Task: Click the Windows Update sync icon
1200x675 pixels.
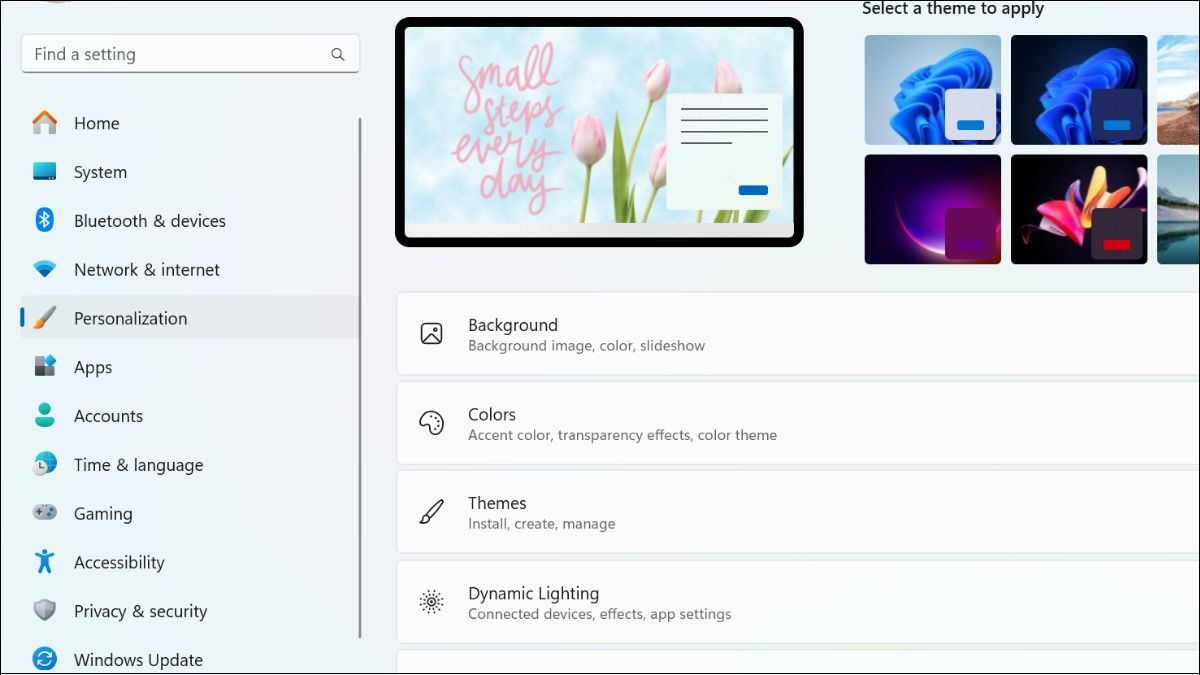Action: (45, 659)
